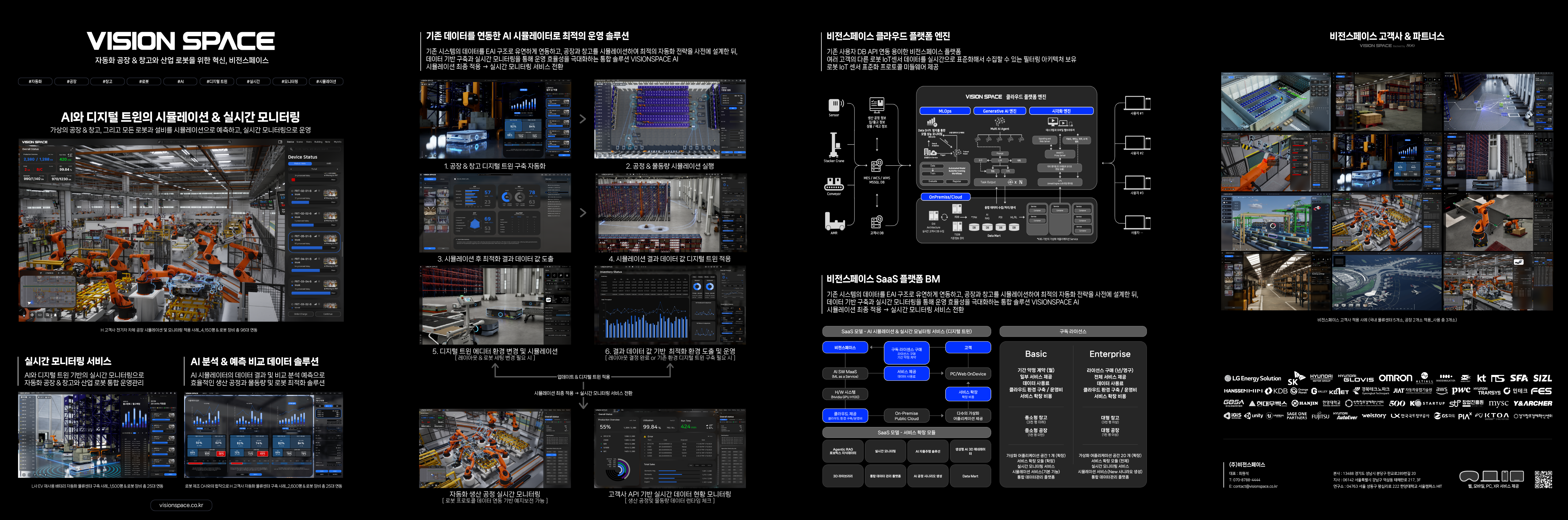Viewport: 1568px width, 520px height.
Task: Click the MES / WCS / WMS MSSQL DB icon
Action: click(x=877, y=166)
